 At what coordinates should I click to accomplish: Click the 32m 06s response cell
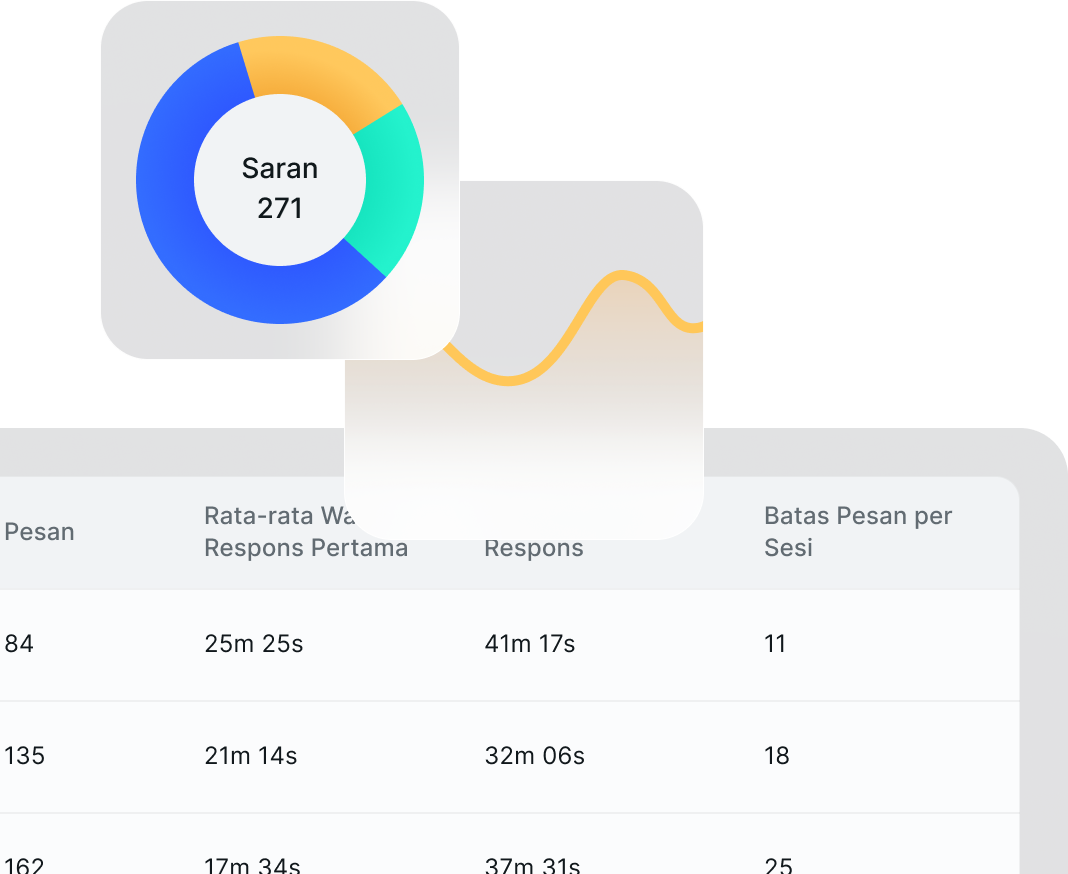pos(534,756)
